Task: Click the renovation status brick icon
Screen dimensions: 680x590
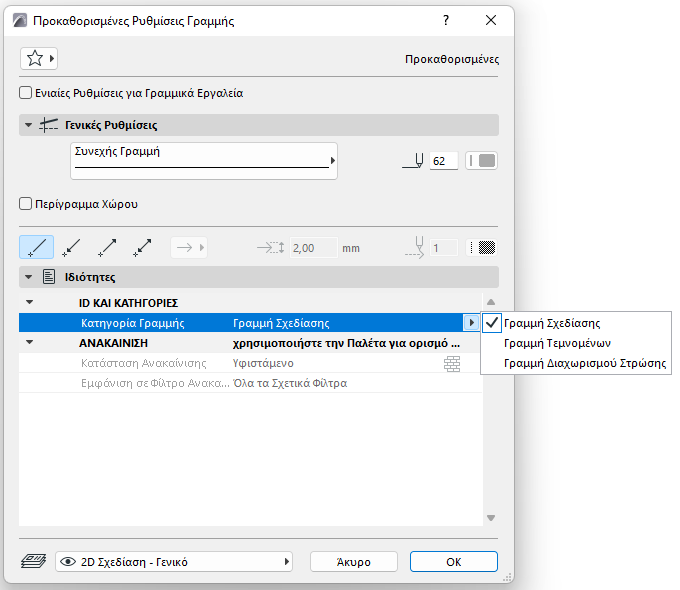Action: coord(452,364)
